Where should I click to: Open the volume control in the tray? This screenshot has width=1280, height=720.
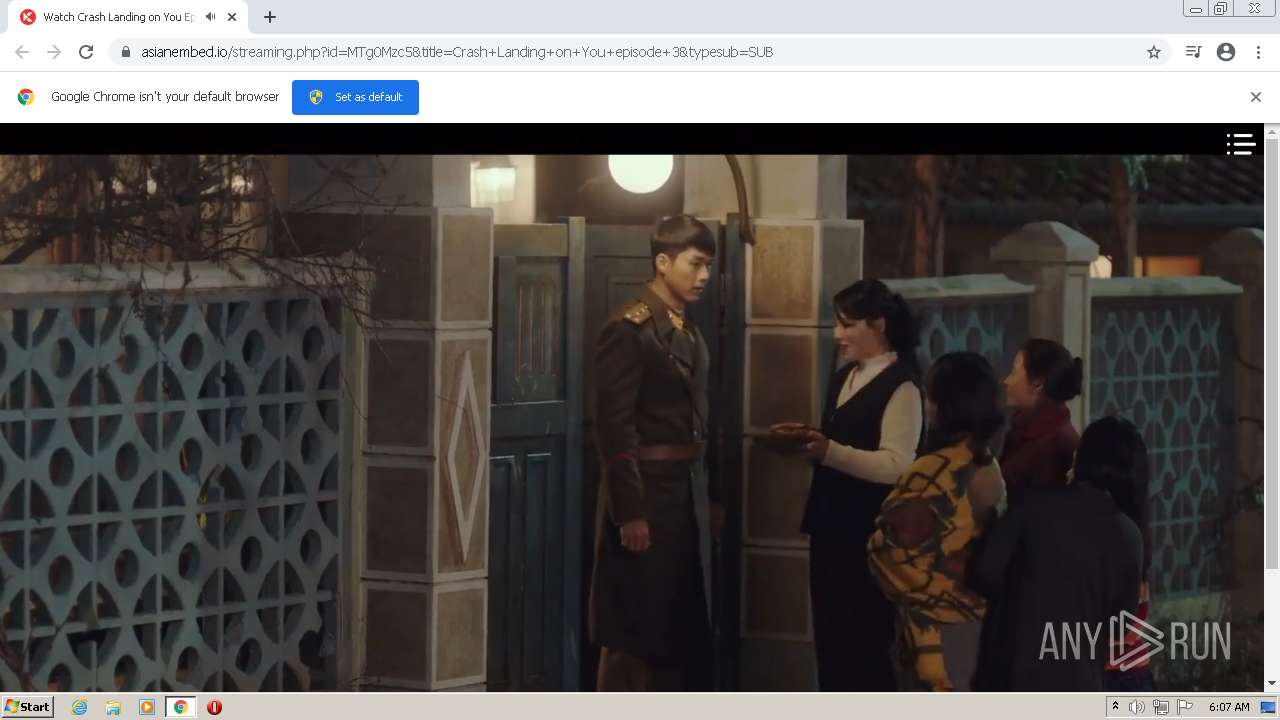pyautogui.click(x=1137, y=707)
